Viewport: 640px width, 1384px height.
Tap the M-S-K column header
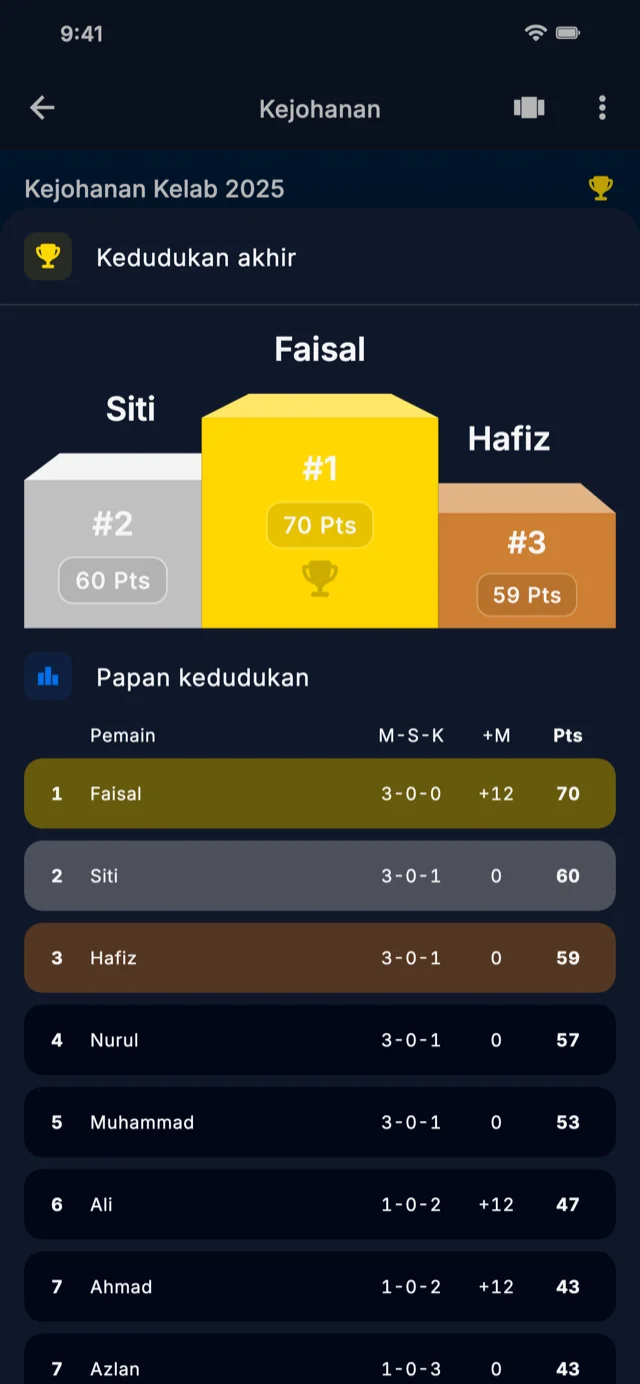(411, 736)
